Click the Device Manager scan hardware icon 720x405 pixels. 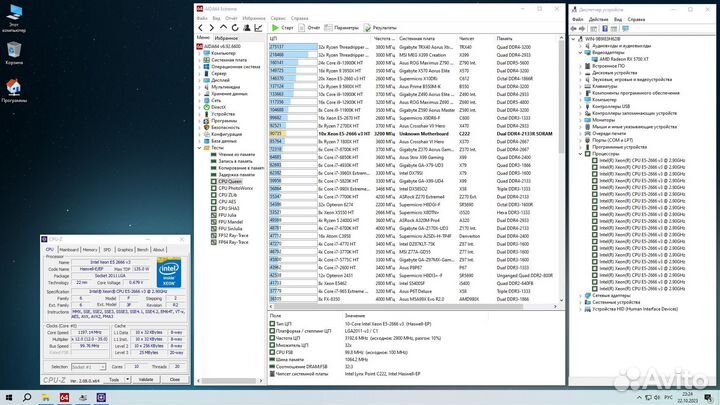(625, 28)
